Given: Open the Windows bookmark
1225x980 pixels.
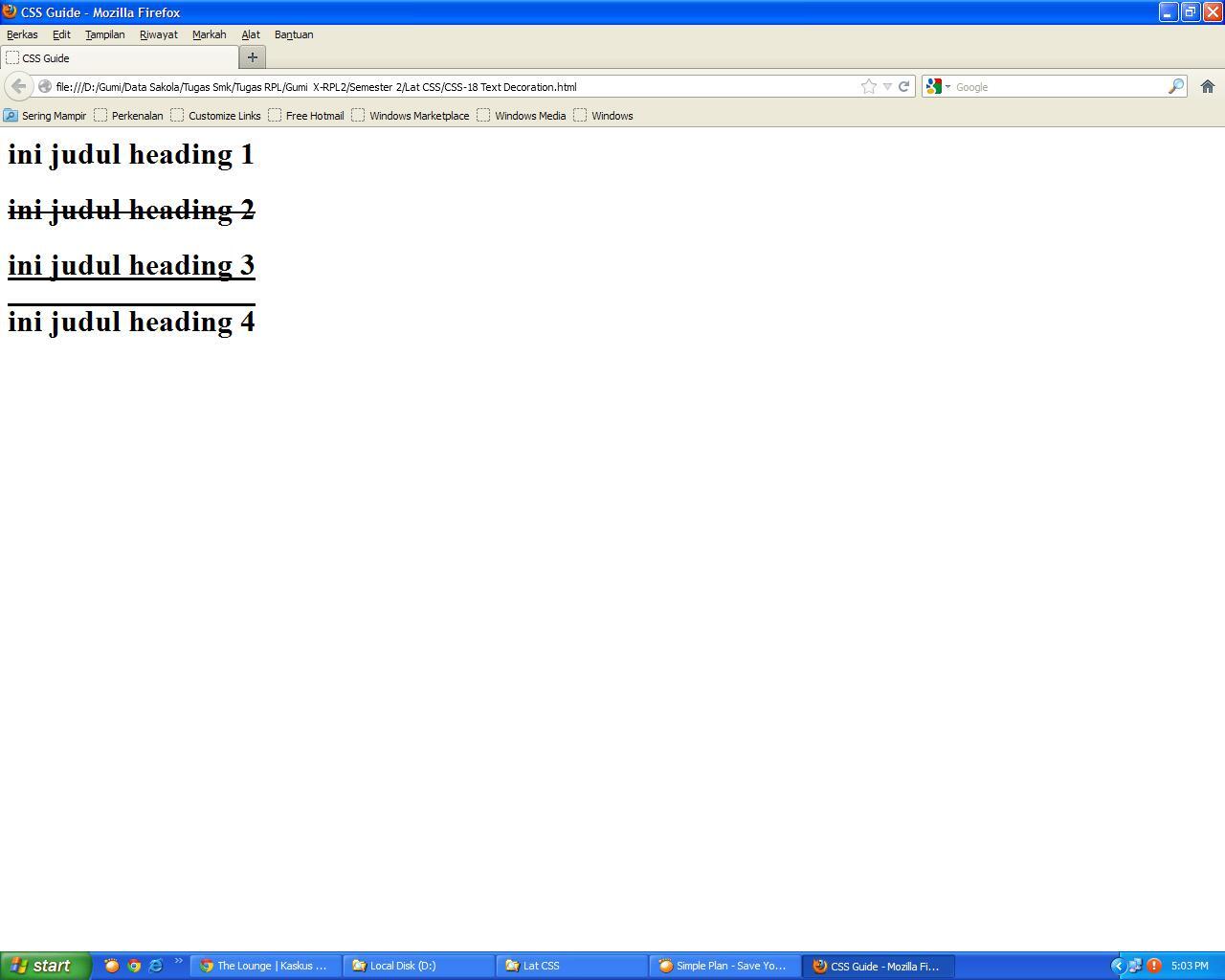Looking at the screenshot, I should click(603, 116).
